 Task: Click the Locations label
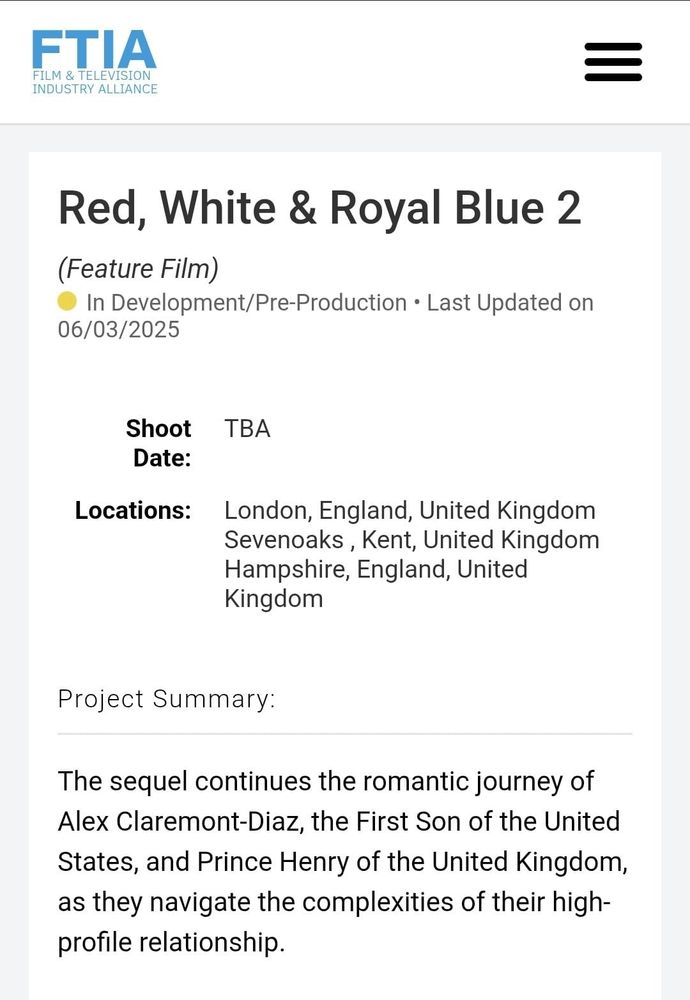(x=133, y=510)
